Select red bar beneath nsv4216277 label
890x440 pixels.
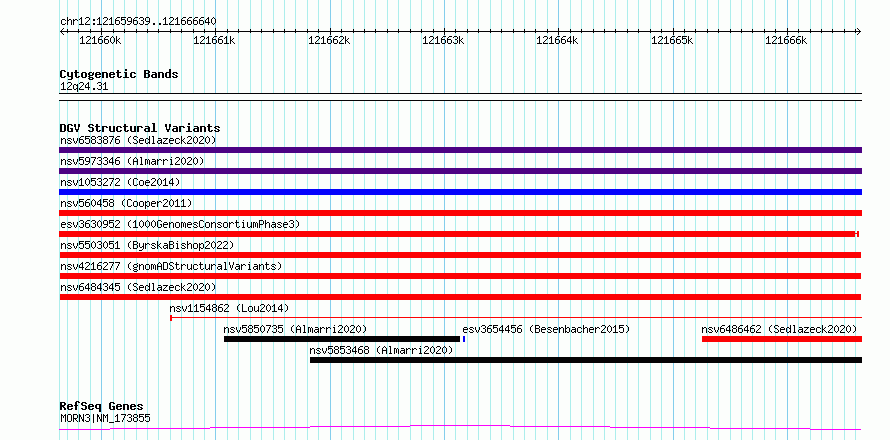coord(460,276)
